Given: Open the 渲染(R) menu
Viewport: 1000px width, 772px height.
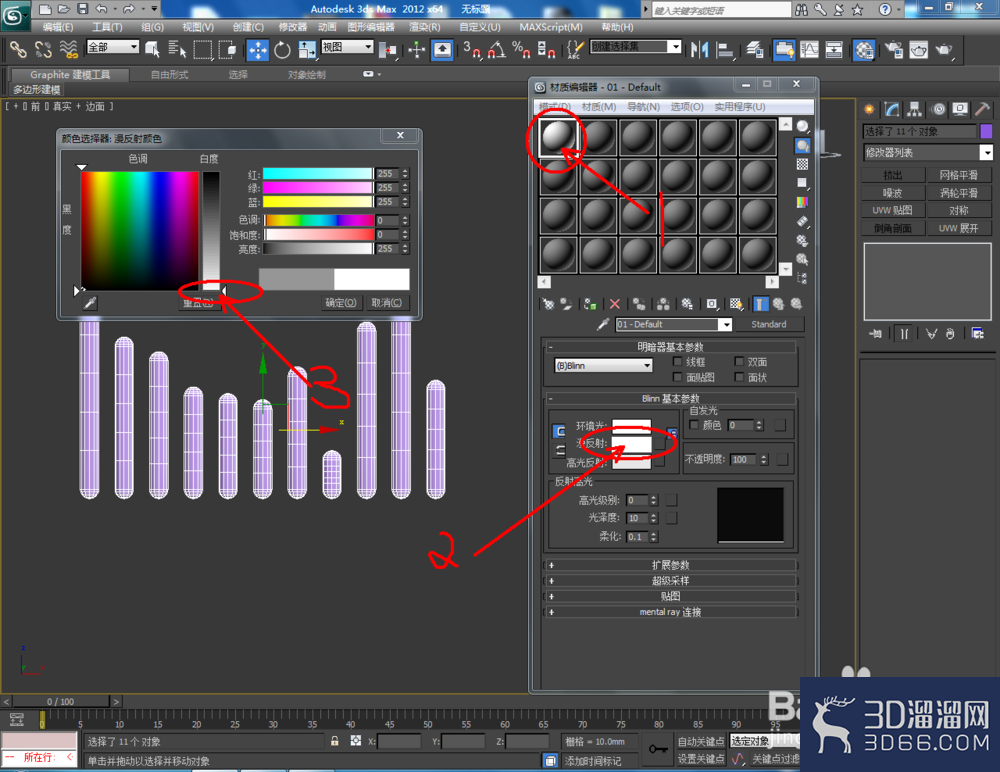Looking at the screenshot, I should (x=424, y=27).
